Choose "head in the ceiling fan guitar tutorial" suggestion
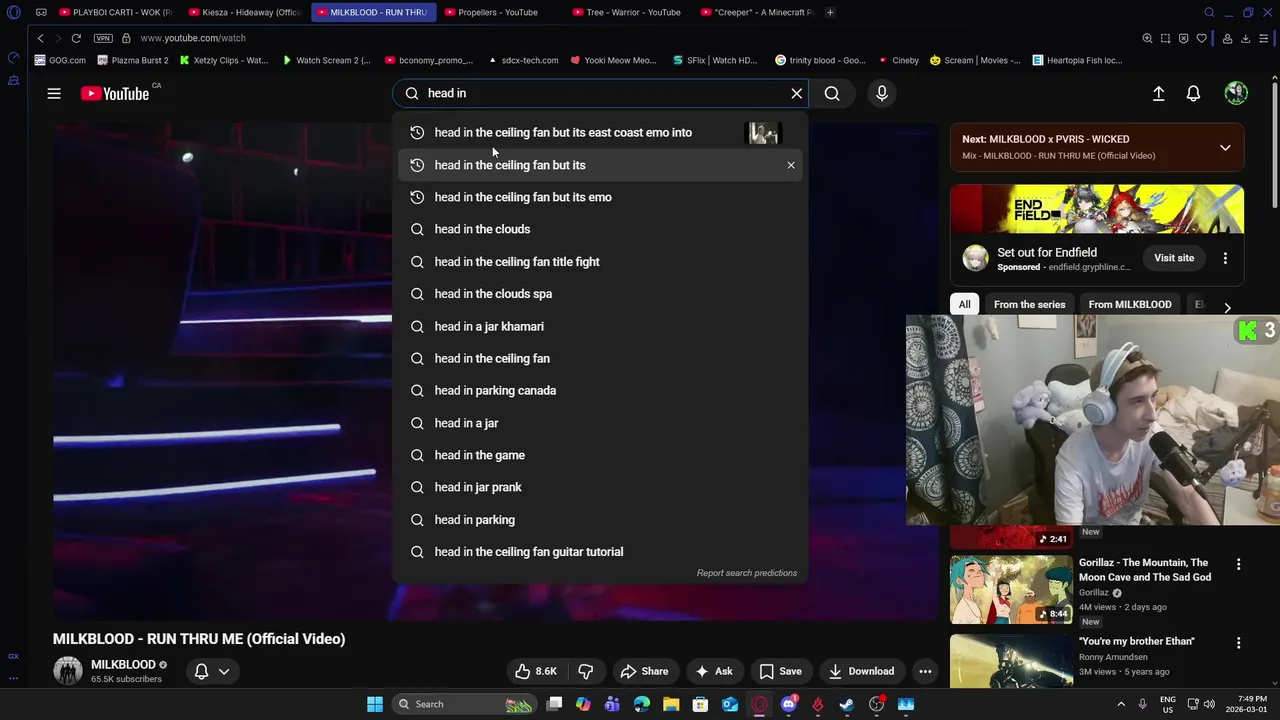This screenshot has width=1280, height=720. (x=599, y=552)
